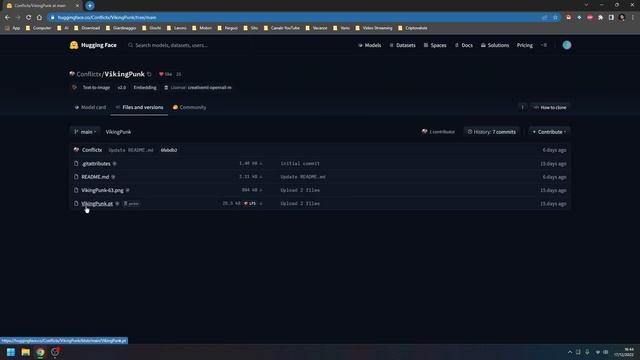640x360 pixels.
Task: View the 1 contributor entry
Action: tap(438, 132)
